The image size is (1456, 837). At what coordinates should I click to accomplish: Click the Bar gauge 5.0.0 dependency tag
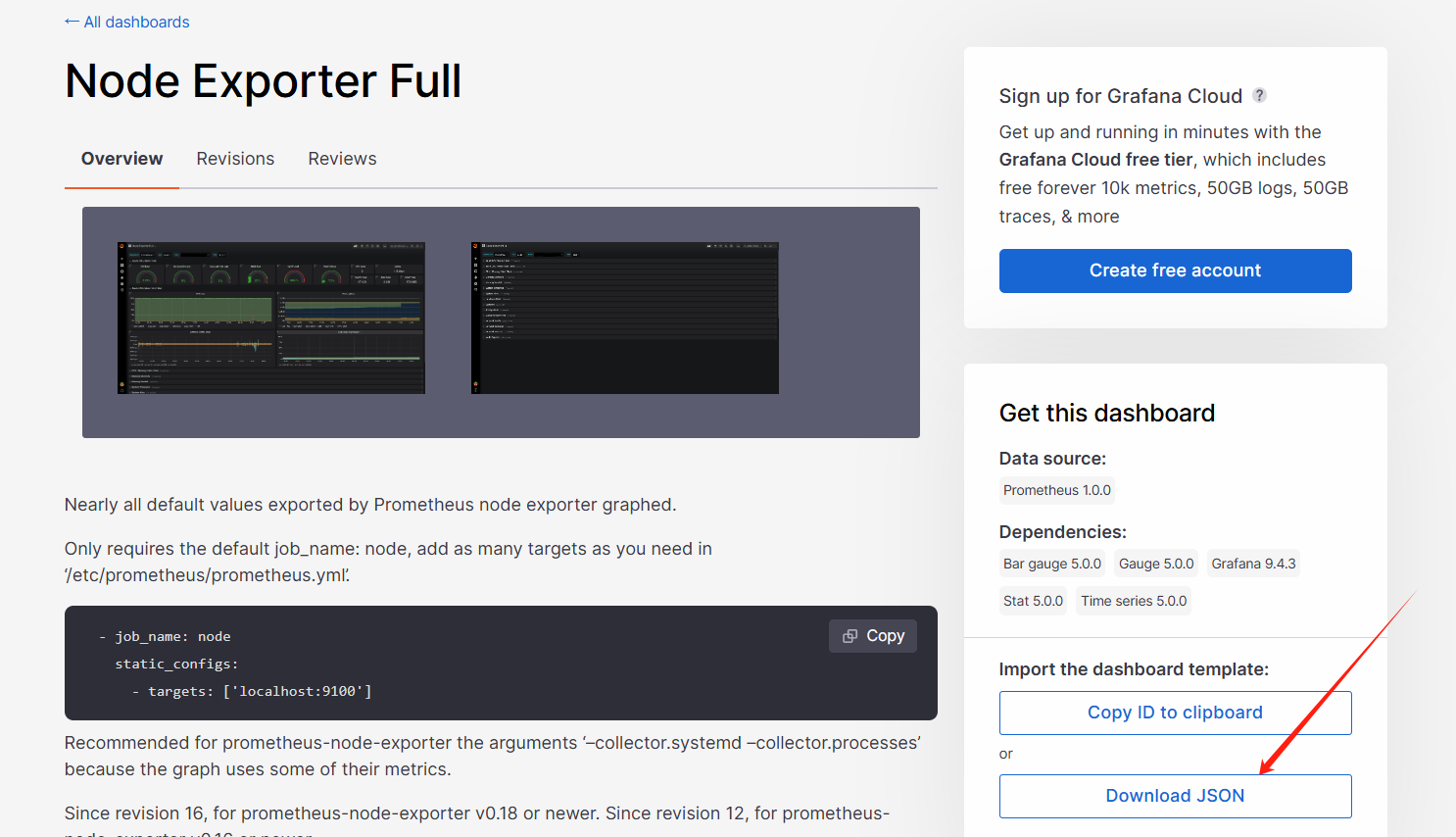pos(1052,564)
